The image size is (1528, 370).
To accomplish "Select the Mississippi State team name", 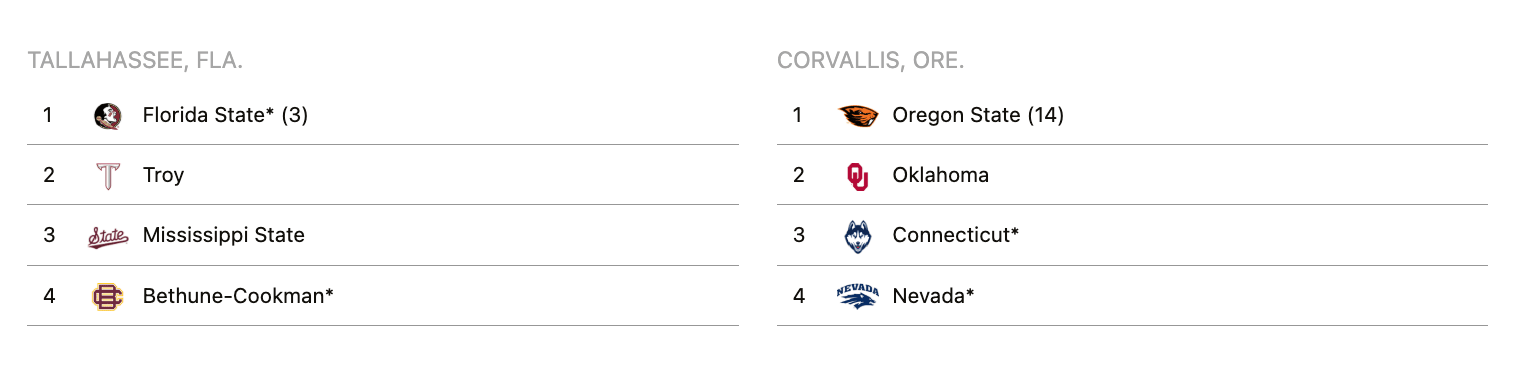I will pos(224,235).
